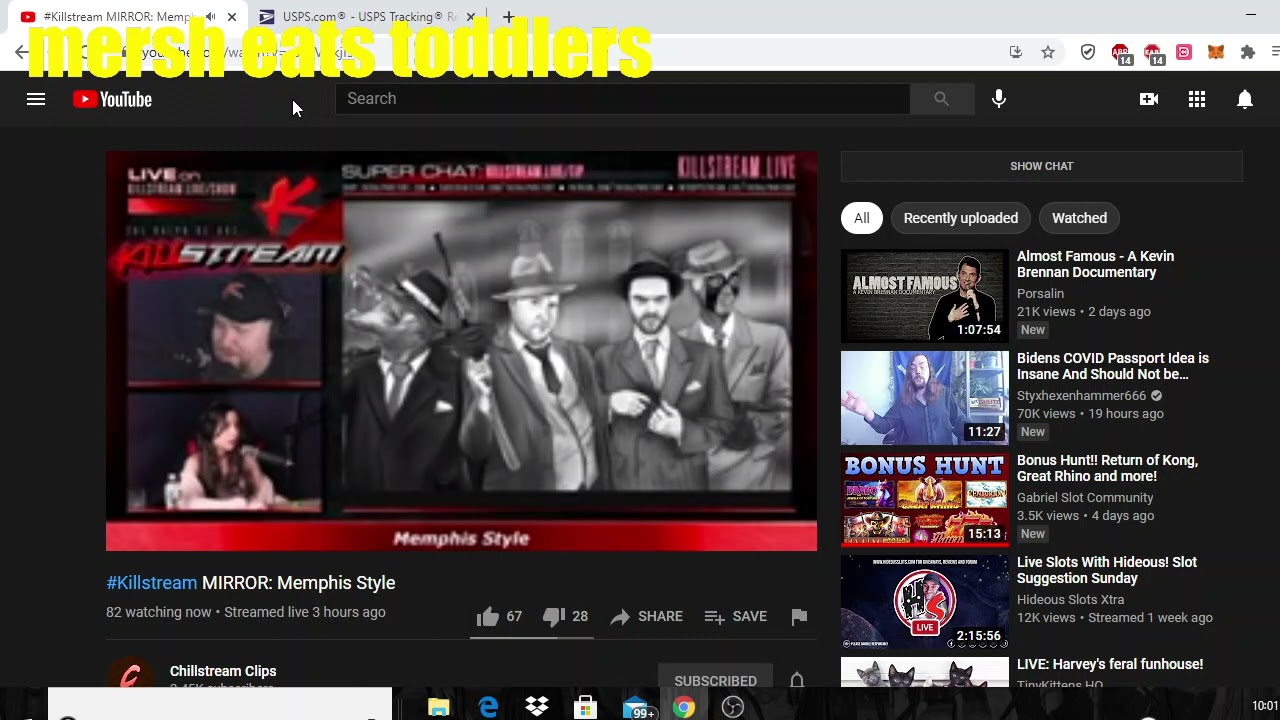1280x720 pixels.
Task: Select the Watched filter chip
Action: tap(1079, 218)
